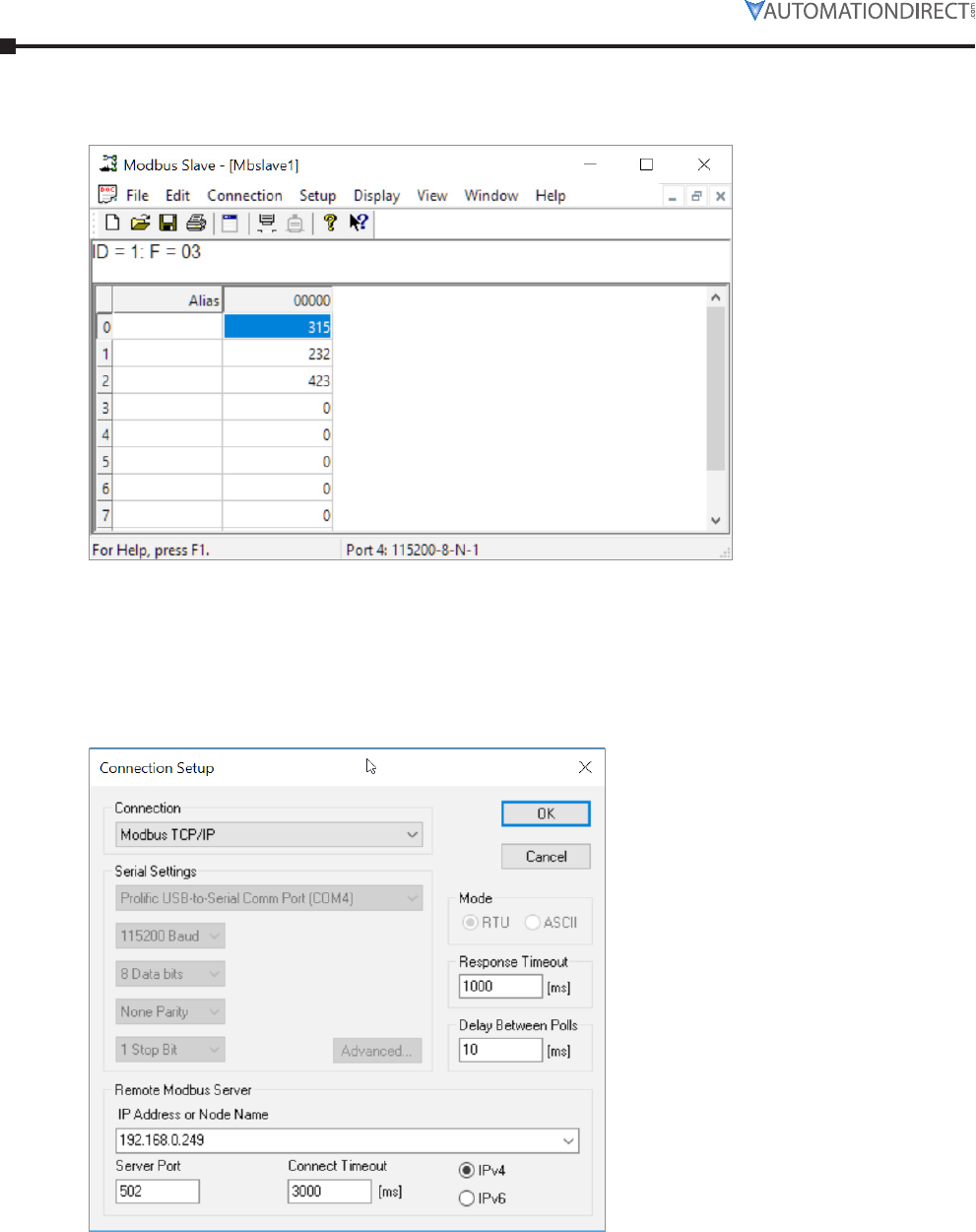Screen dimensions: 976x1232
Task: Create a new document with the New icon
Action: [x=112, y=223]
